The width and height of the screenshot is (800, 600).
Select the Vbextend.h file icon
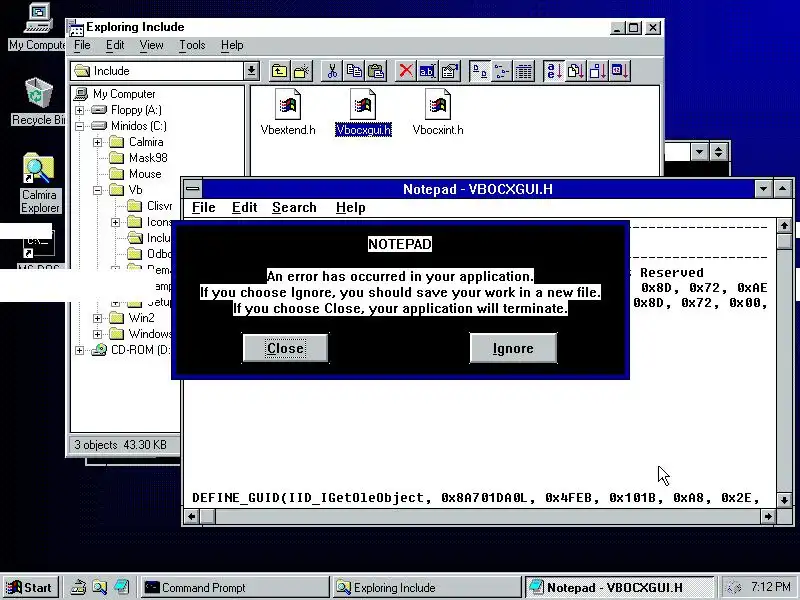point(288,104)
